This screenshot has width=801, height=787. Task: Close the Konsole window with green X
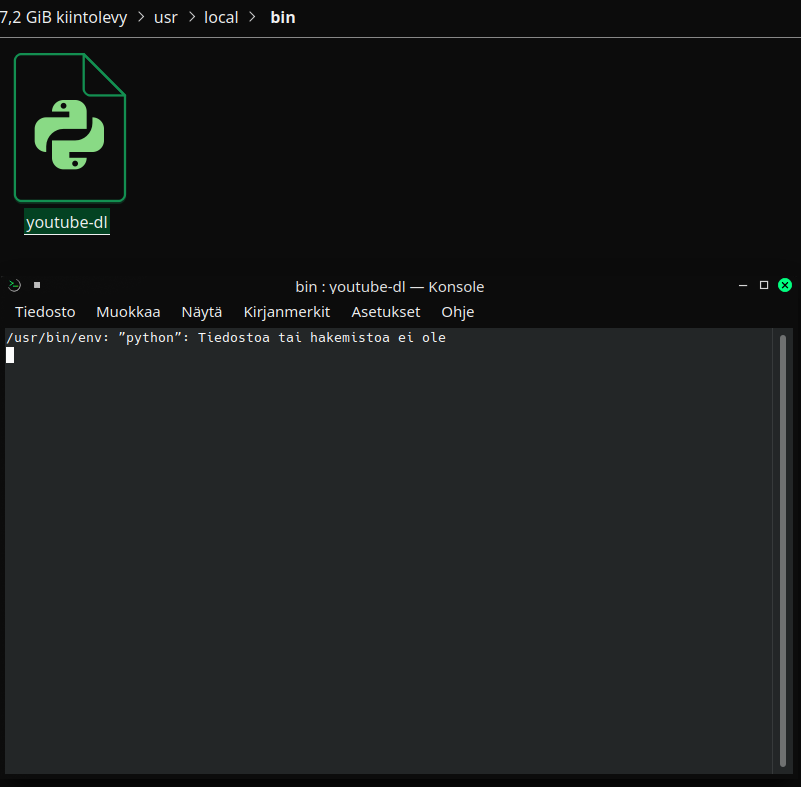785,285
